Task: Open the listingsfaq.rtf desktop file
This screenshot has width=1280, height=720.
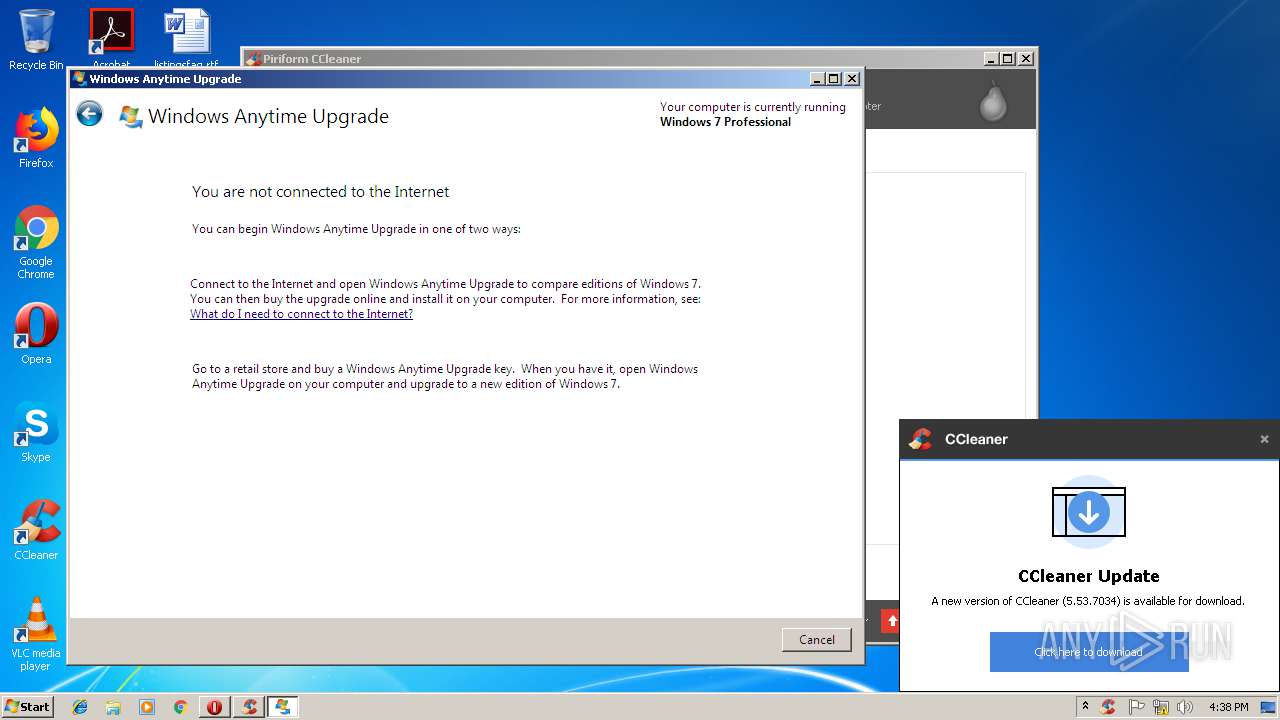Action: coord(187,38)
